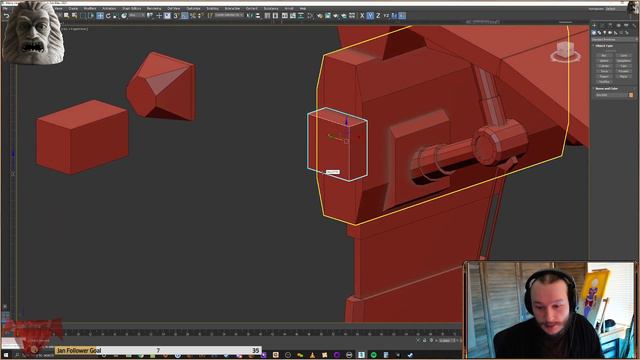Select the Geometry category icon

click(594, 32)
